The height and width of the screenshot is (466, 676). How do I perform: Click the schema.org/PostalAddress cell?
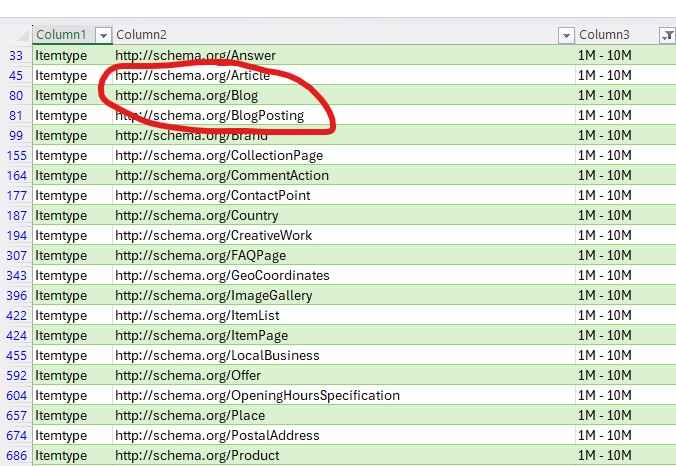coord(344,435)
